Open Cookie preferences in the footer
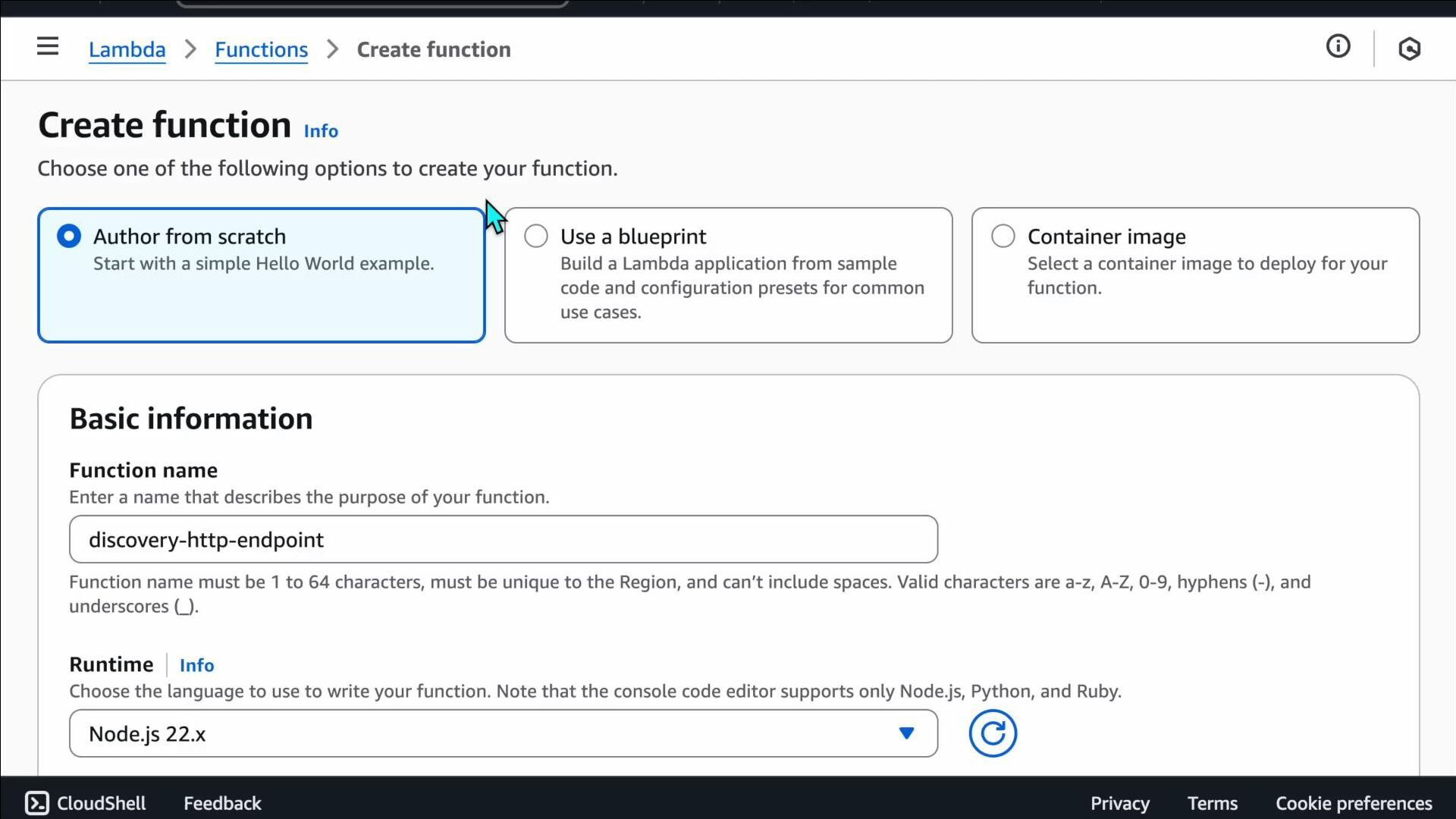 1354,803
